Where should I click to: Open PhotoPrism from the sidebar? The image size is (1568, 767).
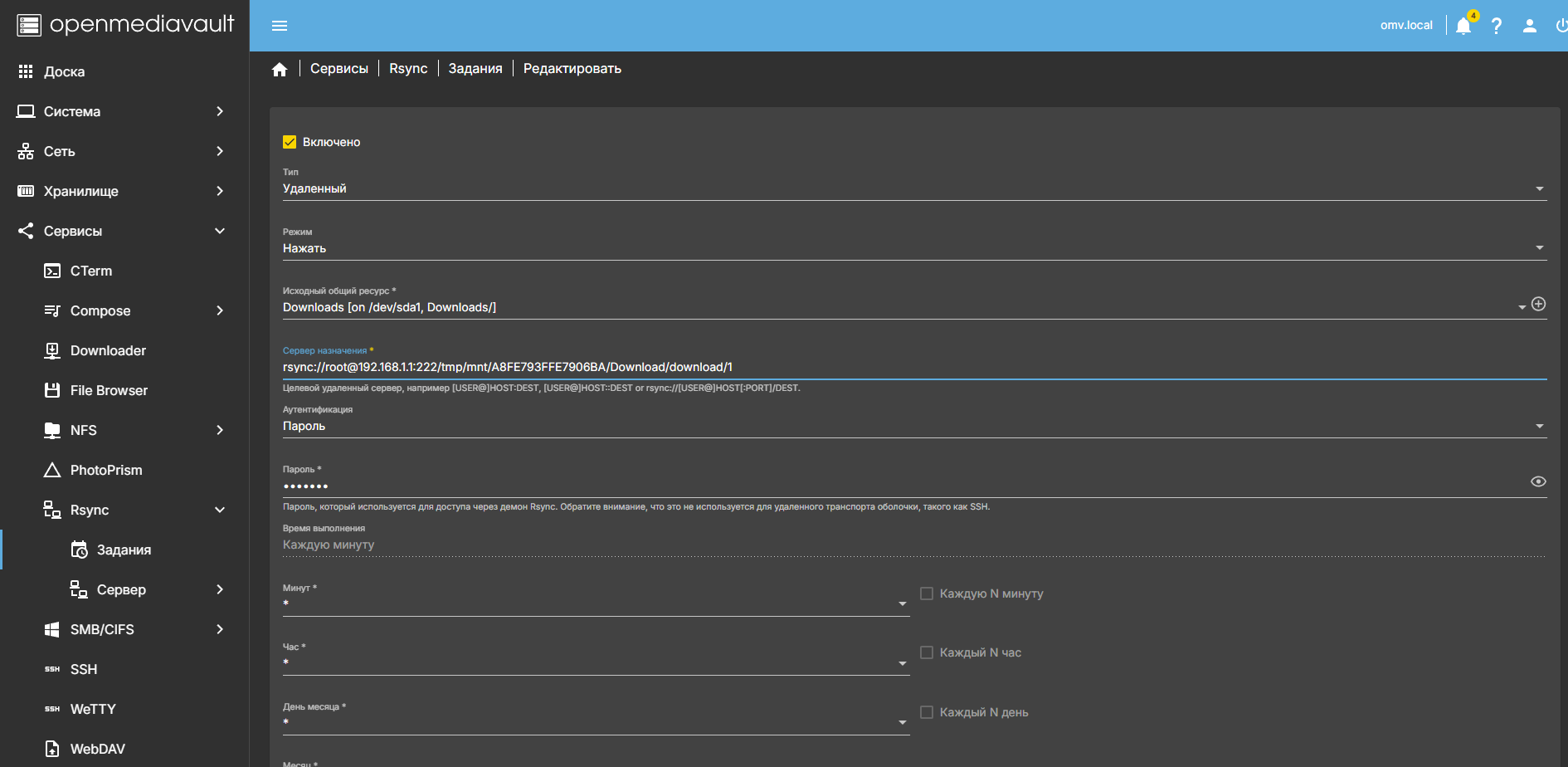[106, 470]
